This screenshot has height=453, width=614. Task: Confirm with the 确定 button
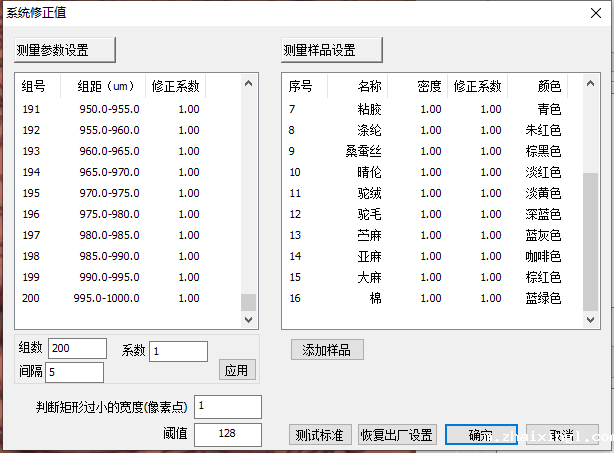point(483,435)
